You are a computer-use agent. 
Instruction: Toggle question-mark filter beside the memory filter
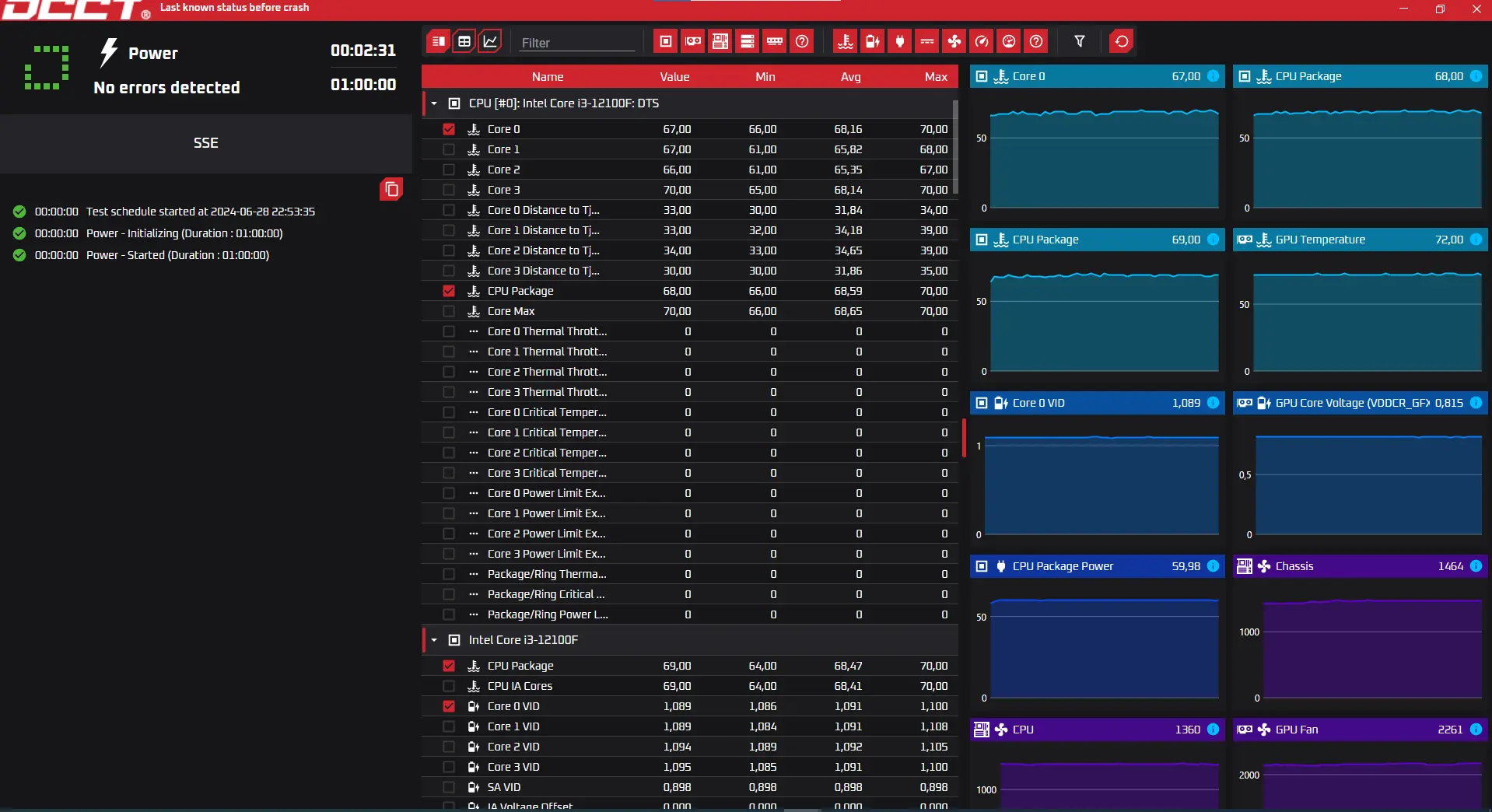coord(802,41)
